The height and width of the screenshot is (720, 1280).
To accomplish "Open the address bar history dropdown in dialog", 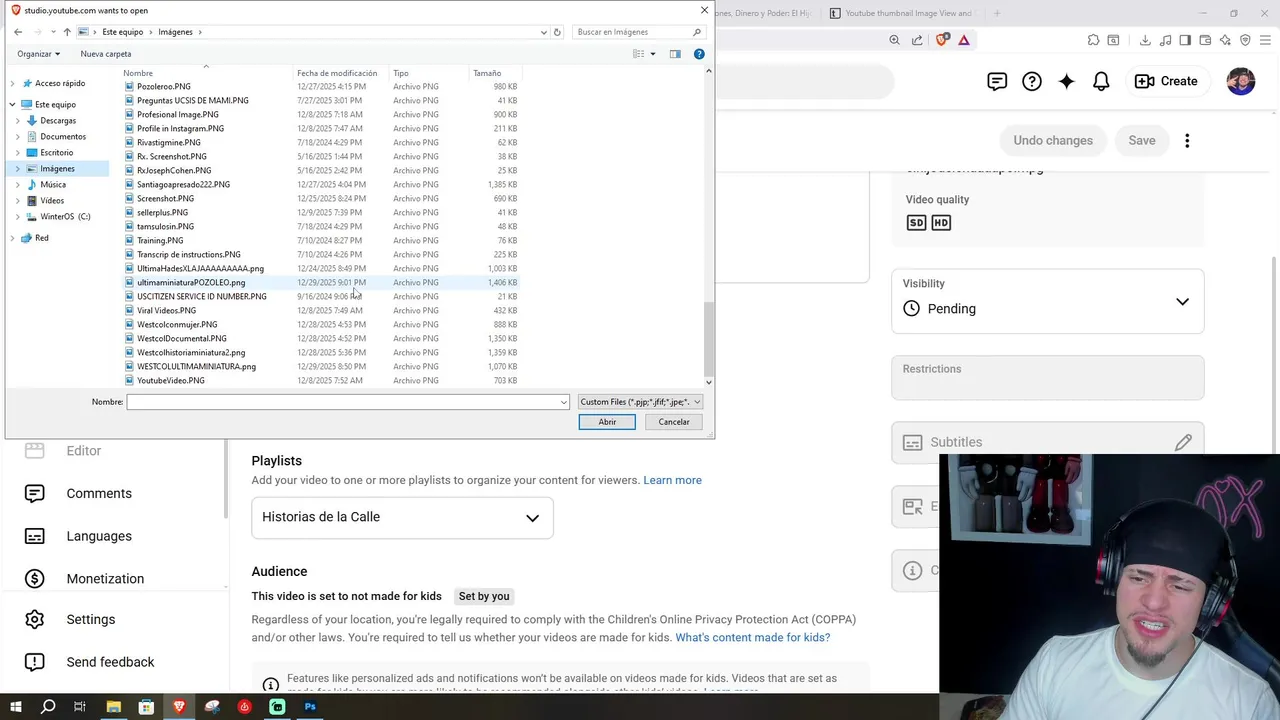I will (x=543, y=32).
